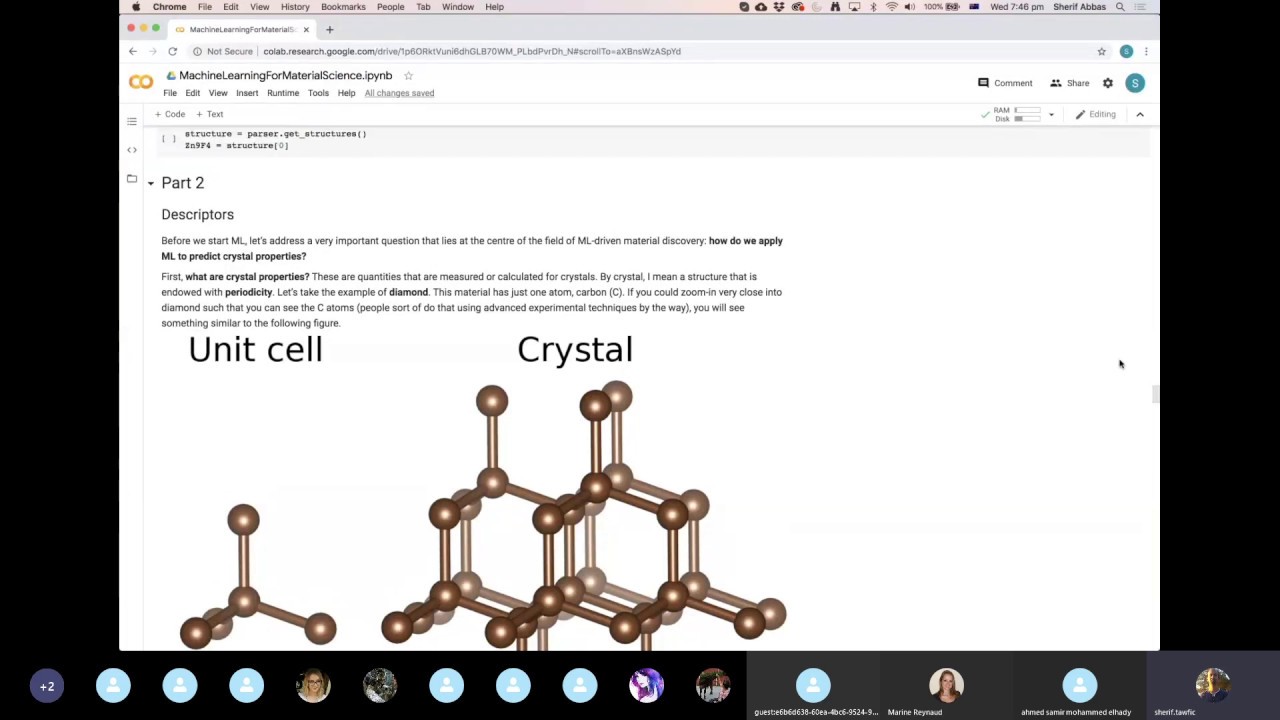This screenshot has width=1280, height=720.
Task: Open the table of contents sidebar icon
Action: tap(131, 121)
